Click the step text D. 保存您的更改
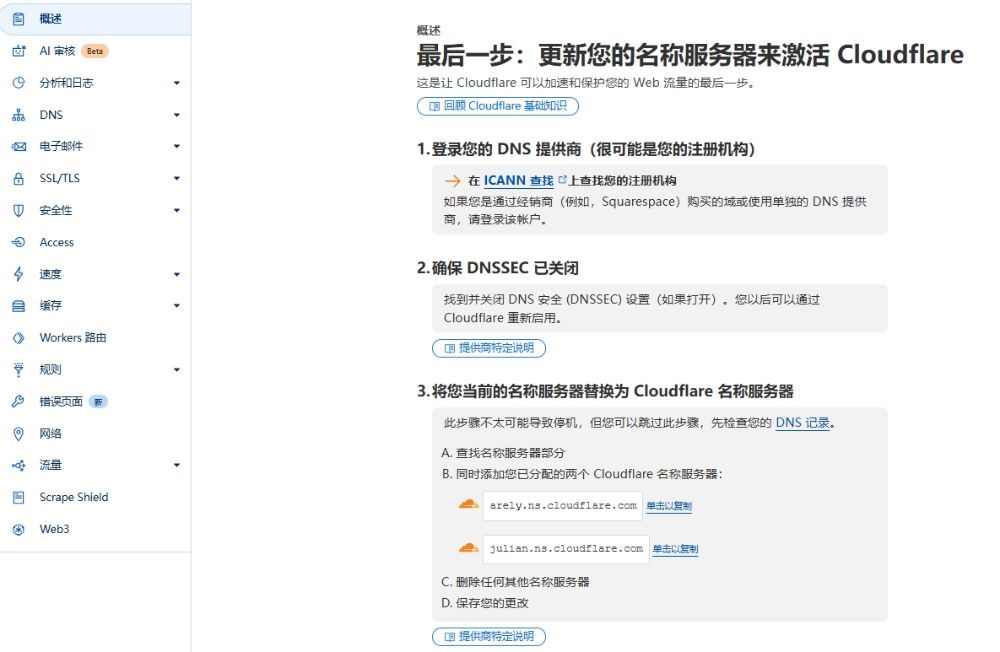 [x=485, y=603]
